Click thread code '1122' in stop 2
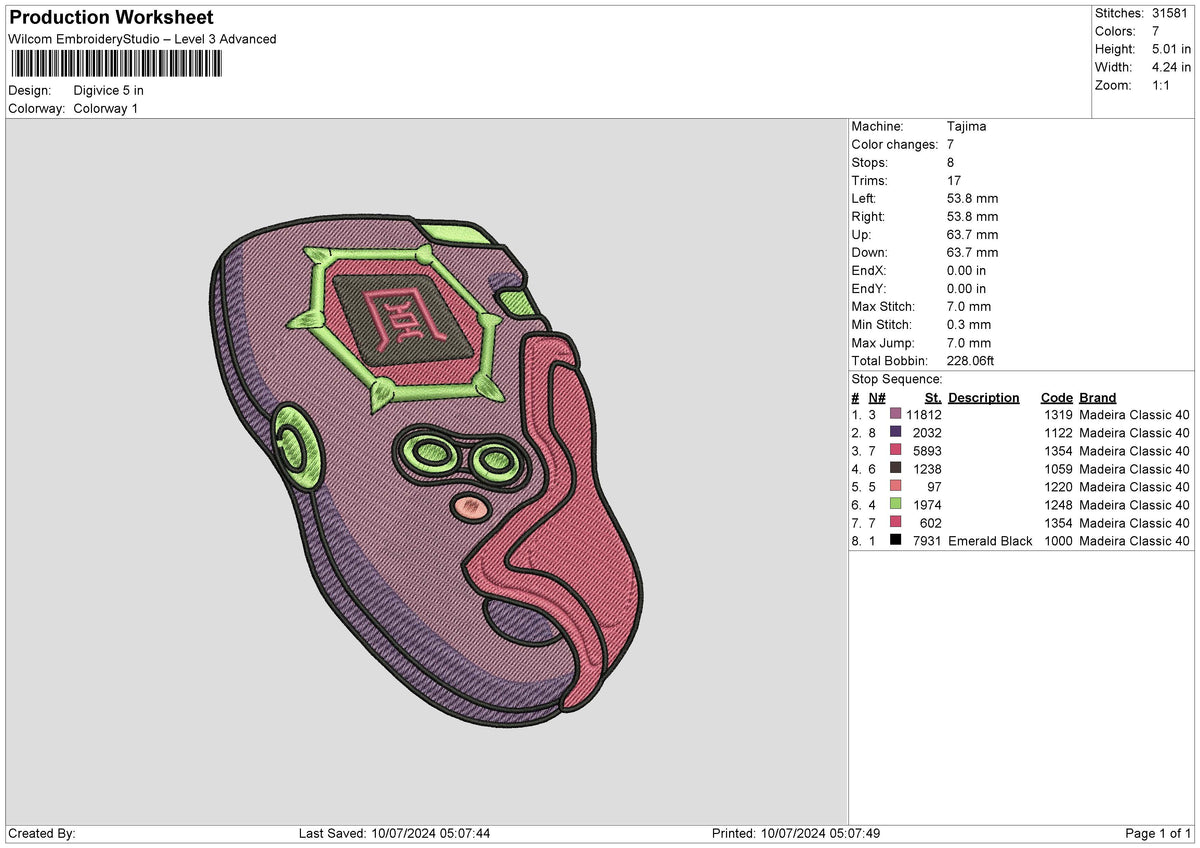Viewport: 1200px width, 848px height. pyautogui.click(x=1058, y=433)
